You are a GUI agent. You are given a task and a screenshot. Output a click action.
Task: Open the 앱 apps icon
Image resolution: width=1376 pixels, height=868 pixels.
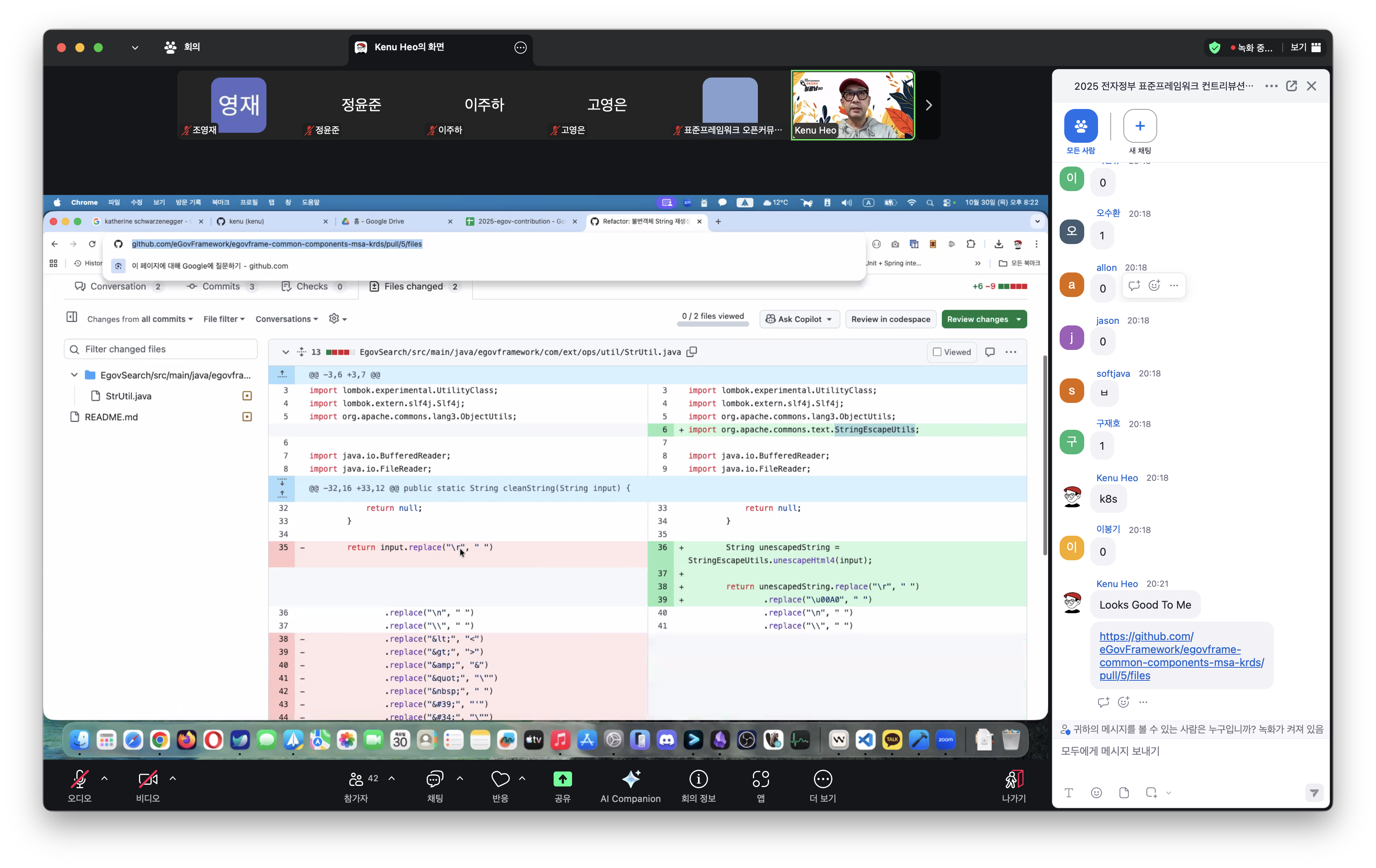tap(761, 779)
